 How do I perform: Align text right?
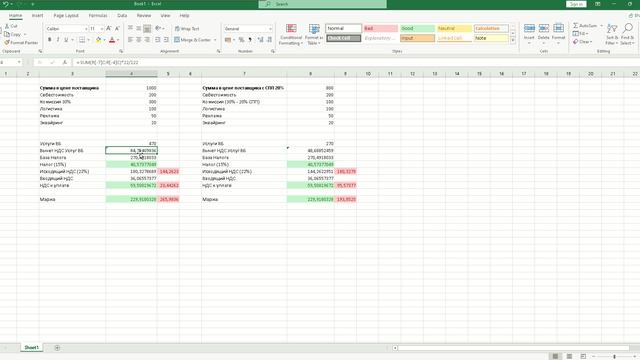(147, 40)
